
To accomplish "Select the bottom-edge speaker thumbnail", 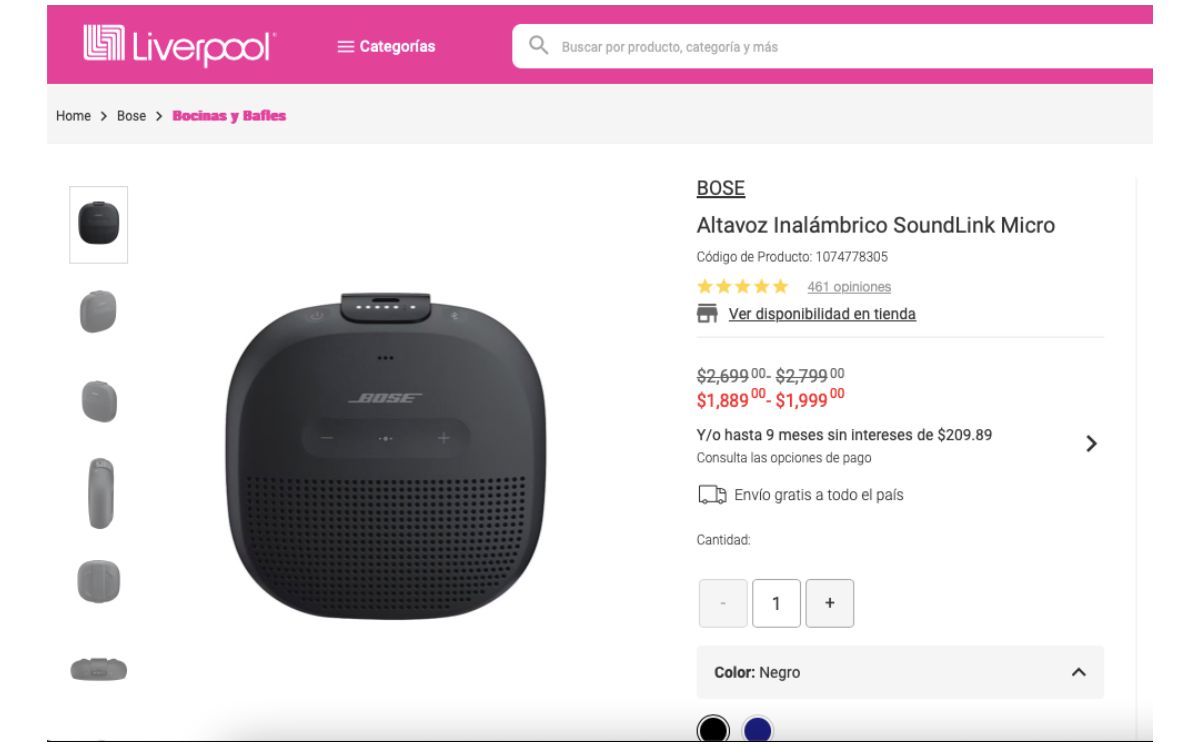I will (x=98, y=669).
